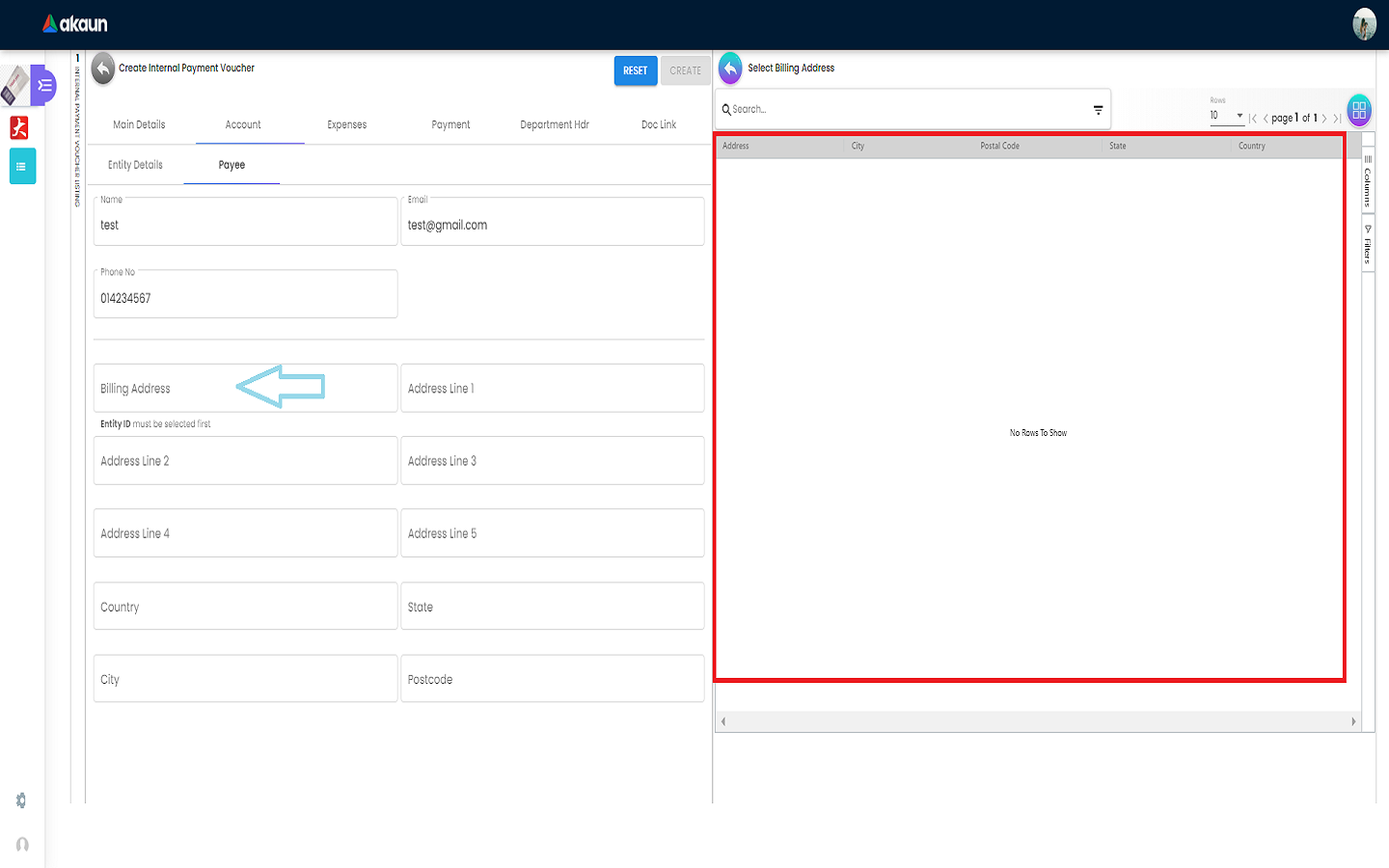Click the Billing Address input field
The image size is (1389, 868).
pos(245,389)
